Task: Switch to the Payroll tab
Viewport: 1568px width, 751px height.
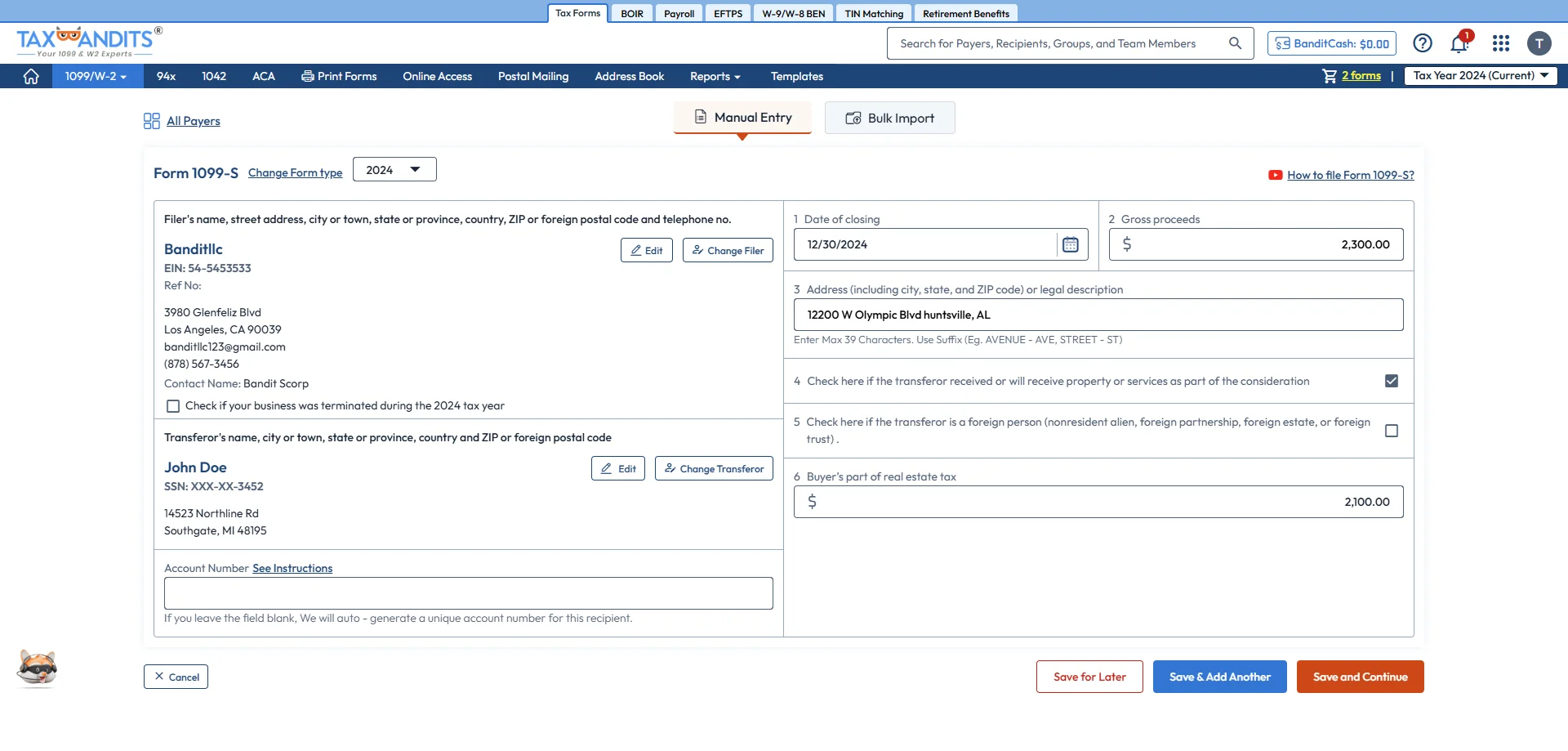Action: [679, 14]
